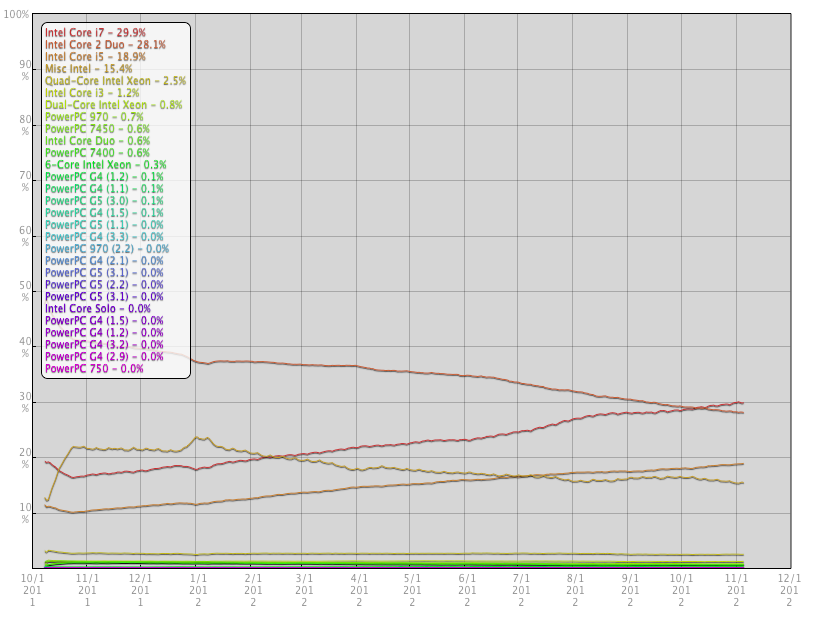Click the 70% vertical axis label

click(25, 181)
